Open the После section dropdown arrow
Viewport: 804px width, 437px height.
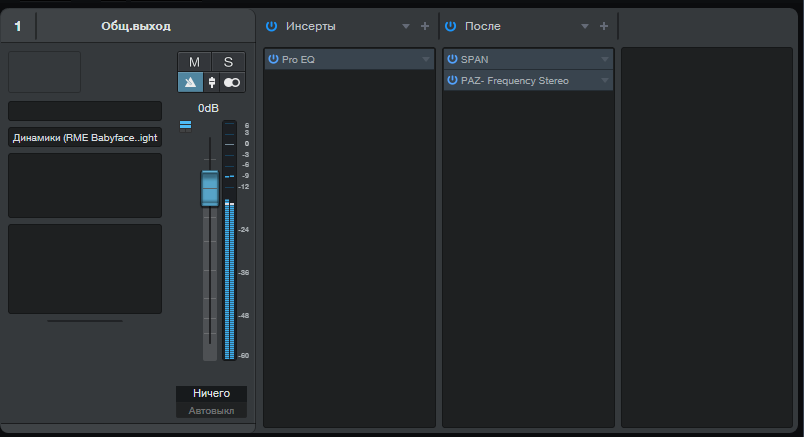point(584,26)
